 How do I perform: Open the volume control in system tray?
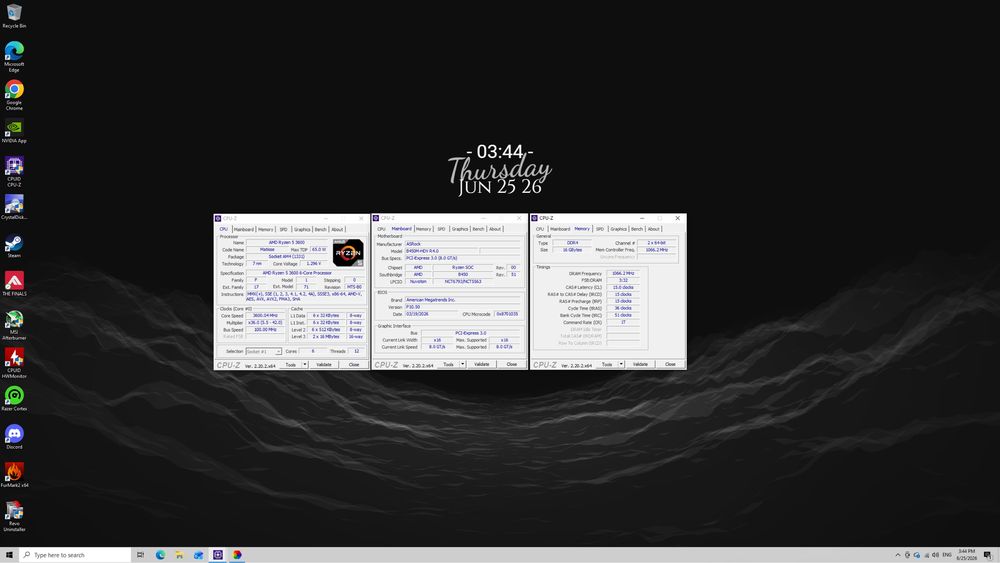click(x=936, y=555)
